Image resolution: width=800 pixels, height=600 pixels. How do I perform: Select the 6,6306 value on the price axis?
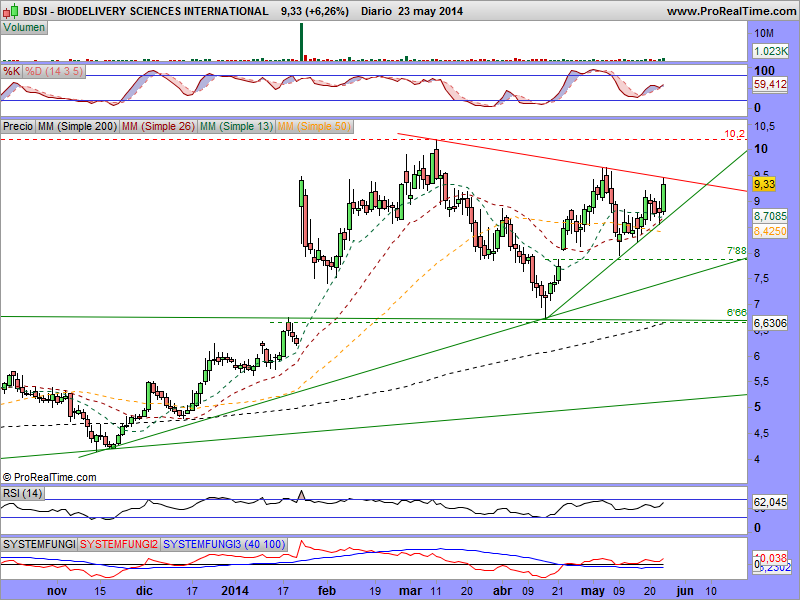[770, 323]
